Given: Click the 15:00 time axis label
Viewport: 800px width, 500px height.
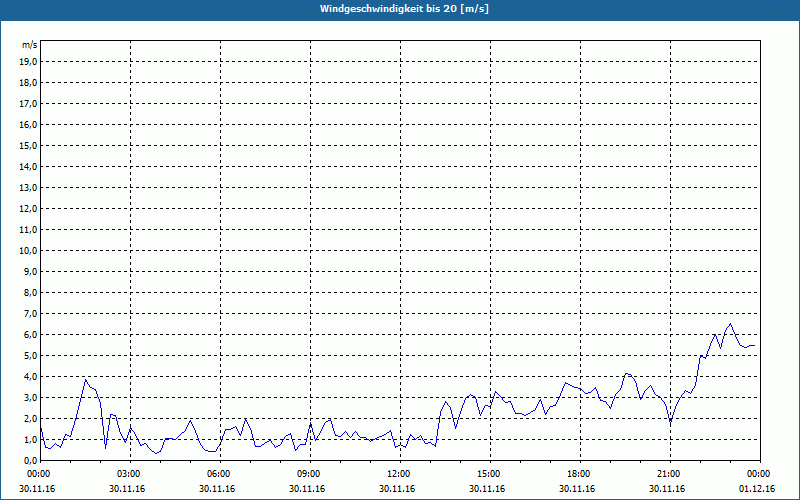Looking at the screenshot, I should tap(488, 474).
